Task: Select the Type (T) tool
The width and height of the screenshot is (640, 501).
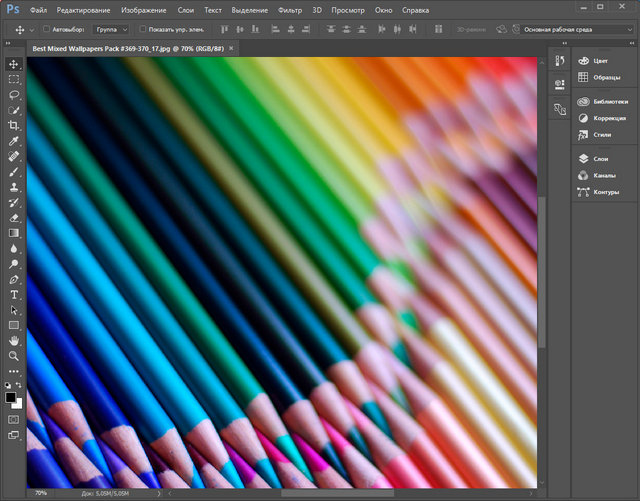Action: (x=14, y=294)
